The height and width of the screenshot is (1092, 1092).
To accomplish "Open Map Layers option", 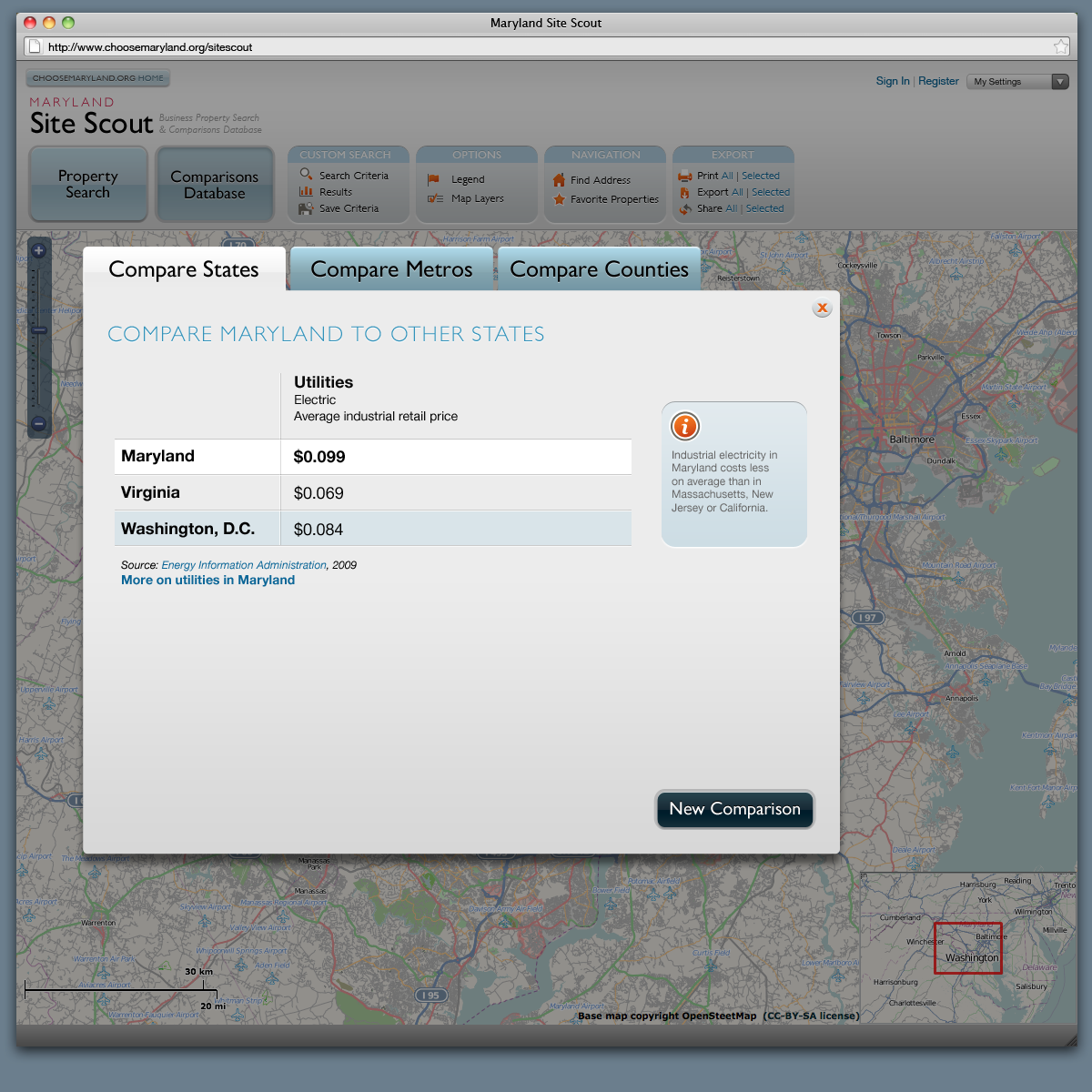I will click(478, 198).
